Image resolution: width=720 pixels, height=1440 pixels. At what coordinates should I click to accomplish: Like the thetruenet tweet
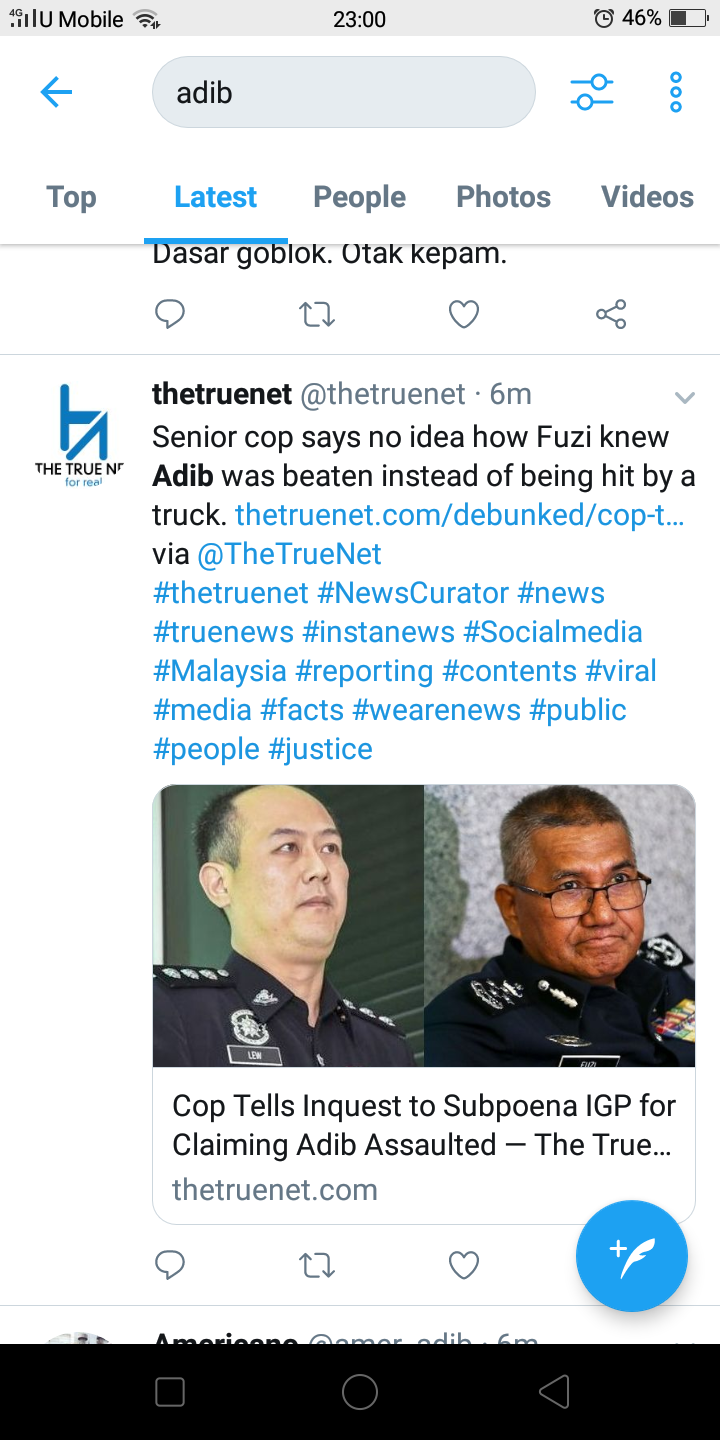pos(464,1266)
